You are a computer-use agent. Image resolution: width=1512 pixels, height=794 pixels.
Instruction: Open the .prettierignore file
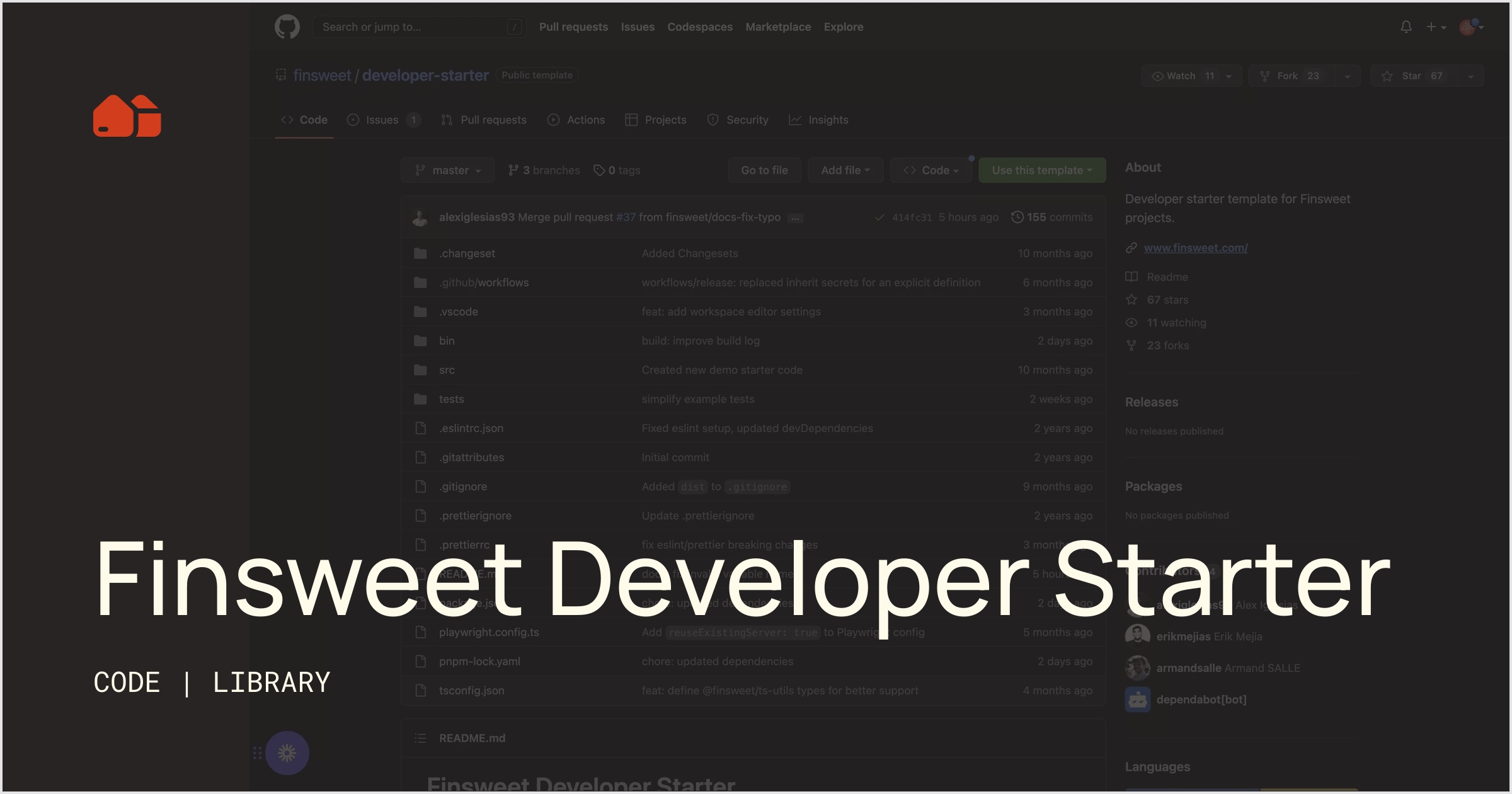475,515
